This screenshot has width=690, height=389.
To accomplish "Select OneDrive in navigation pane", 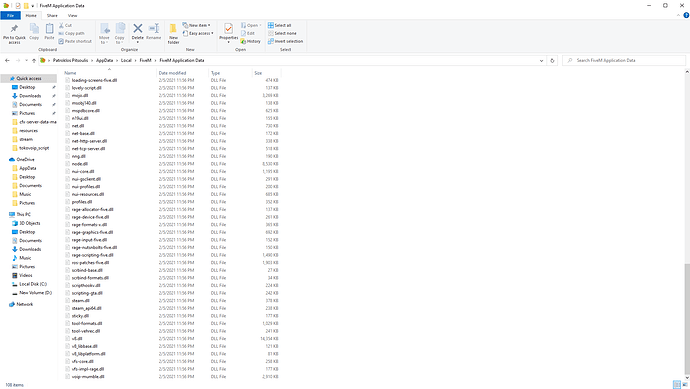I will [26, 159].
